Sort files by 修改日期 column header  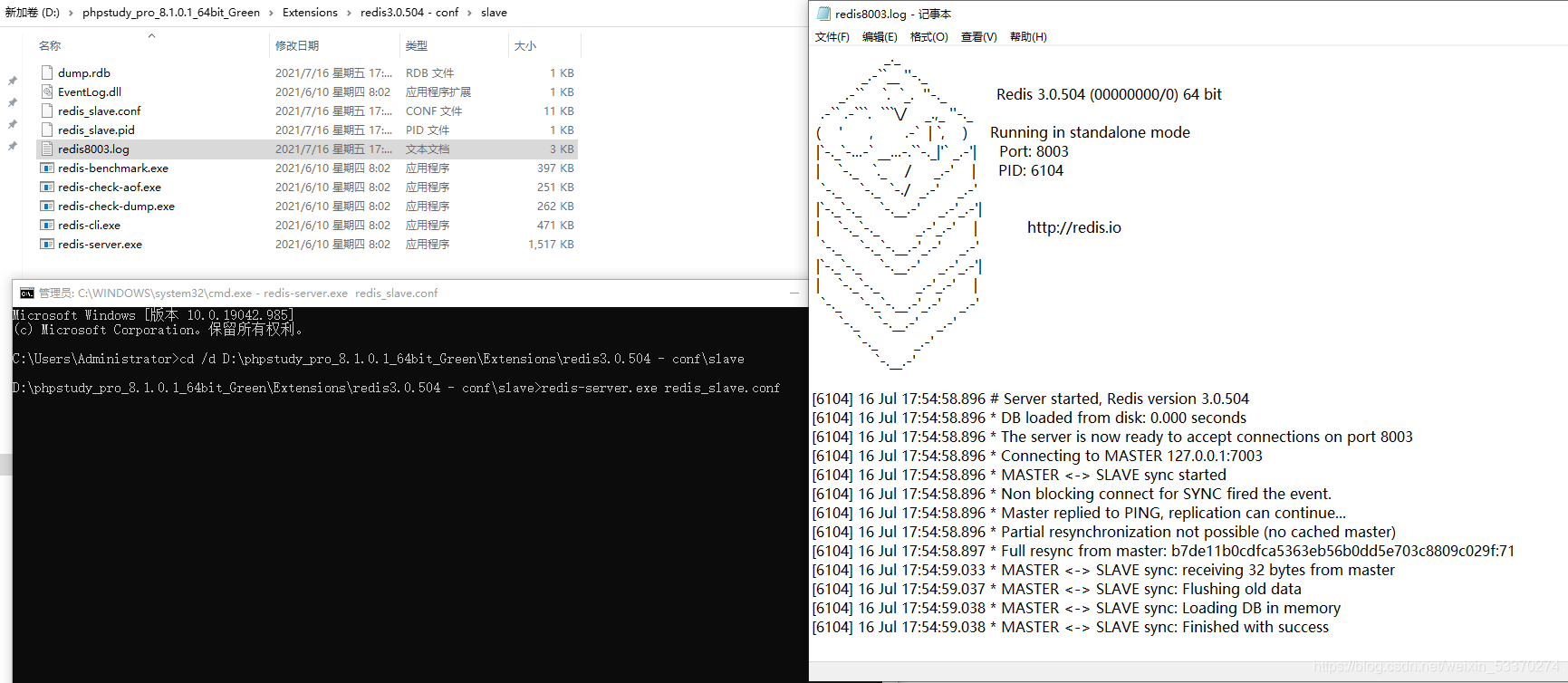pyautogui.click(x=297, y=46)
